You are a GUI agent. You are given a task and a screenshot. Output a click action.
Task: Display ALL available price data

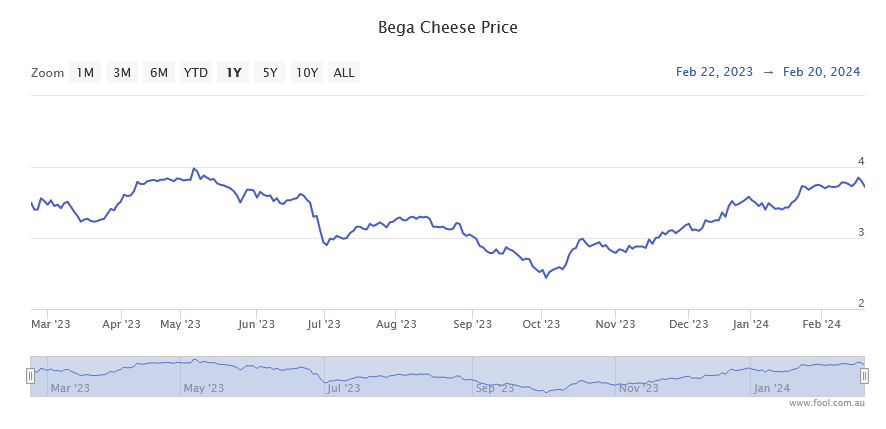[344, 72]
